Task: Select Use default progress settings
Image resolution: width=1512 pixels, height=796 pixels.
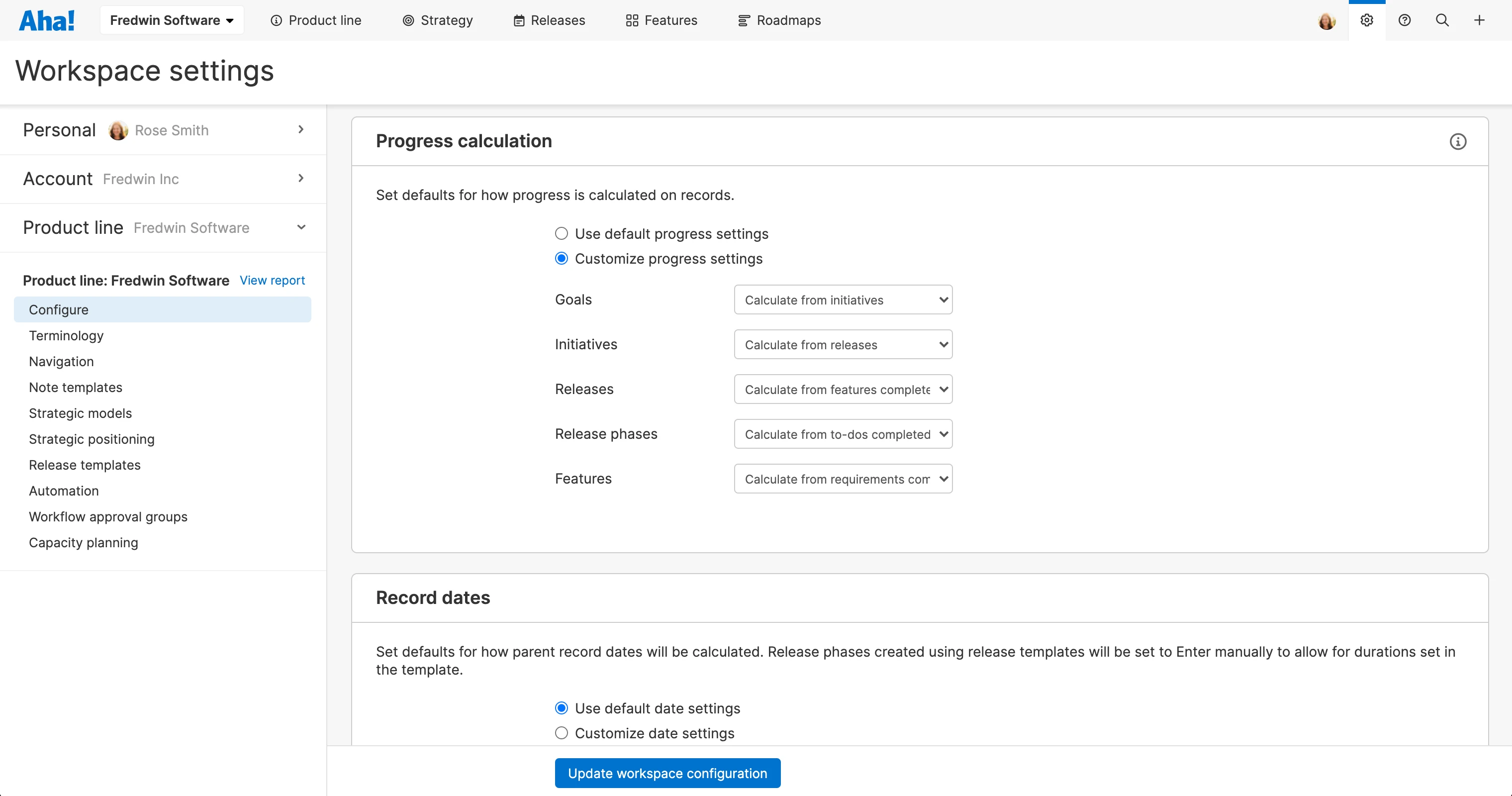Action: (x=561, y=234)
